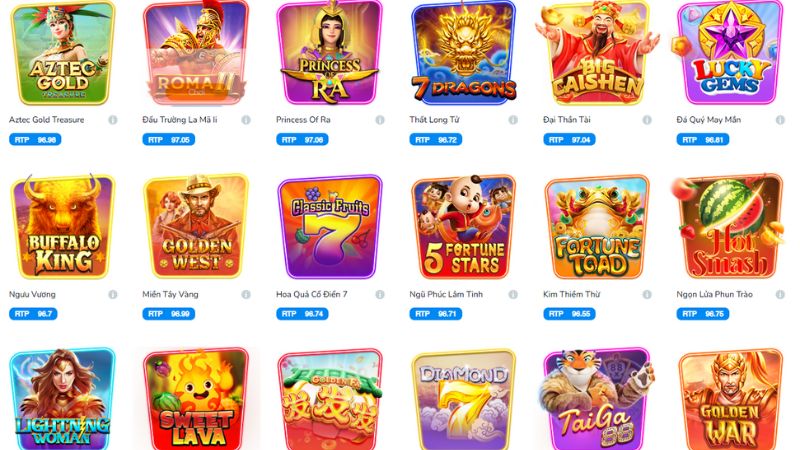The width and height of the screenshot is (800, 450).
Task: Click the RTP 97.05 badge under Roma II
Action: pyautogui.click(x=168, y=139)
